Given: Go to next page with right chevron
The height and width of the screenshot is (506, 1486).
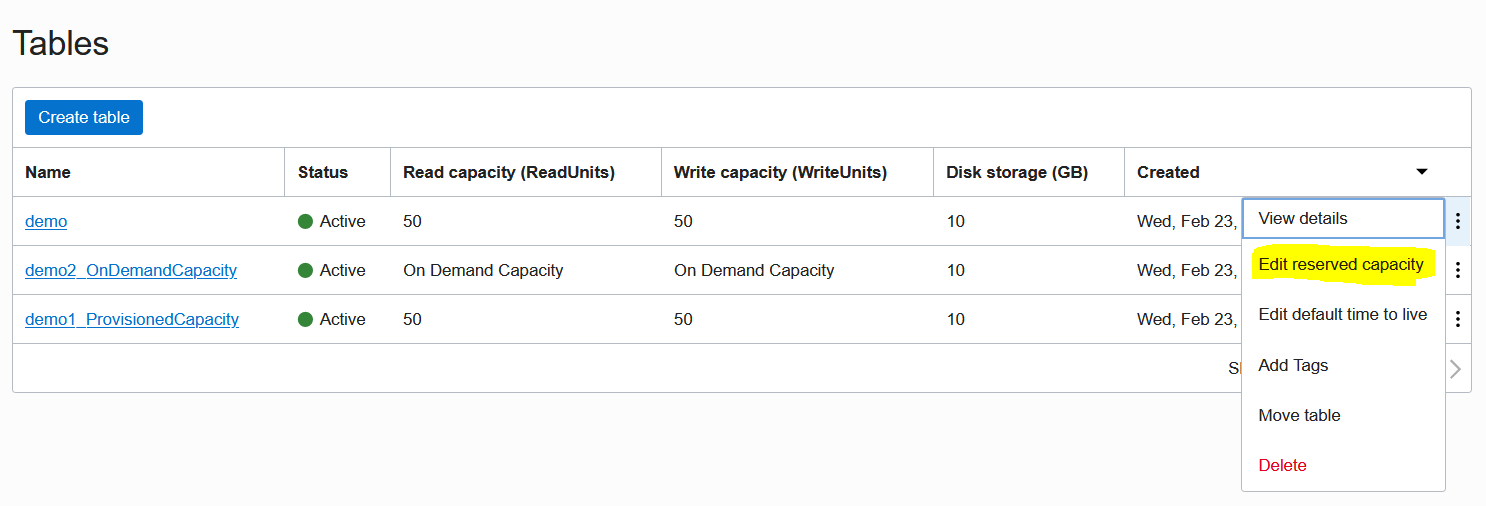Looking at the screenshot, I should 1455,369.
